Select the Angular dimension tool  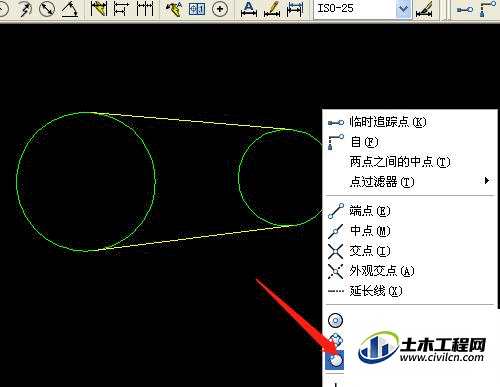[70, 9]
